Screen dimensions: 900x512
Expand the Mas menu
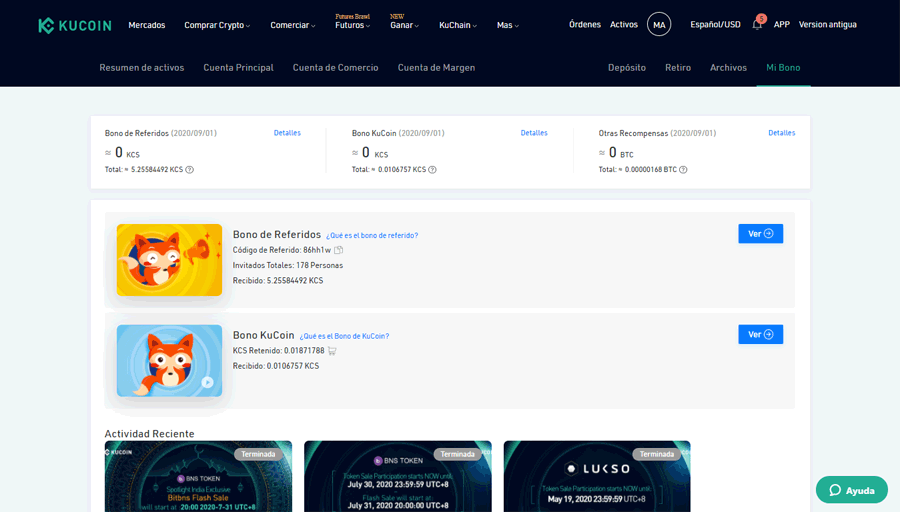pyautogui.click(x=508, y=25)
